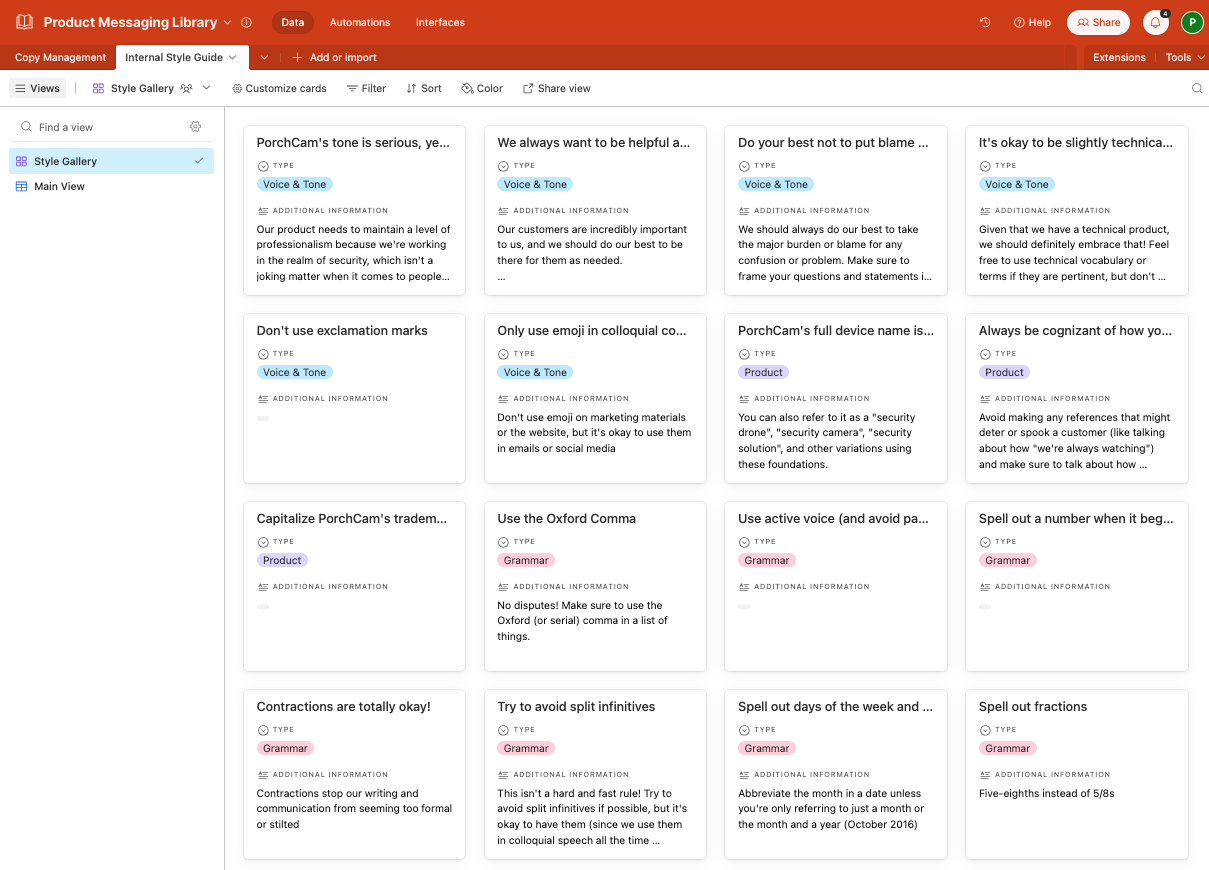Image resolution: width=1209 pixels, height=870 pixels.
Task: Select the Style Gallery view in sidebar
Action: 65,161
